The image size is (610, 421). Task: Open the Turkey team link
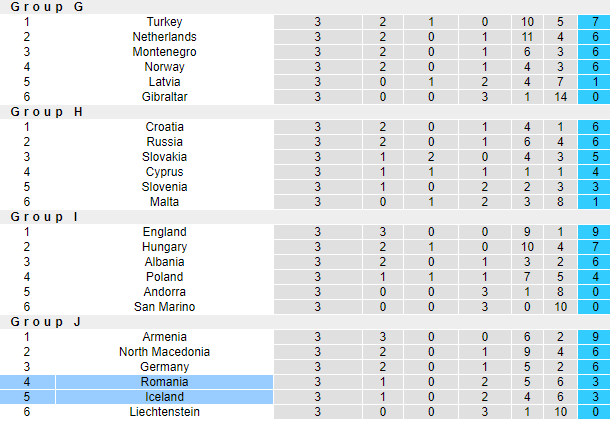click(164, 21)
